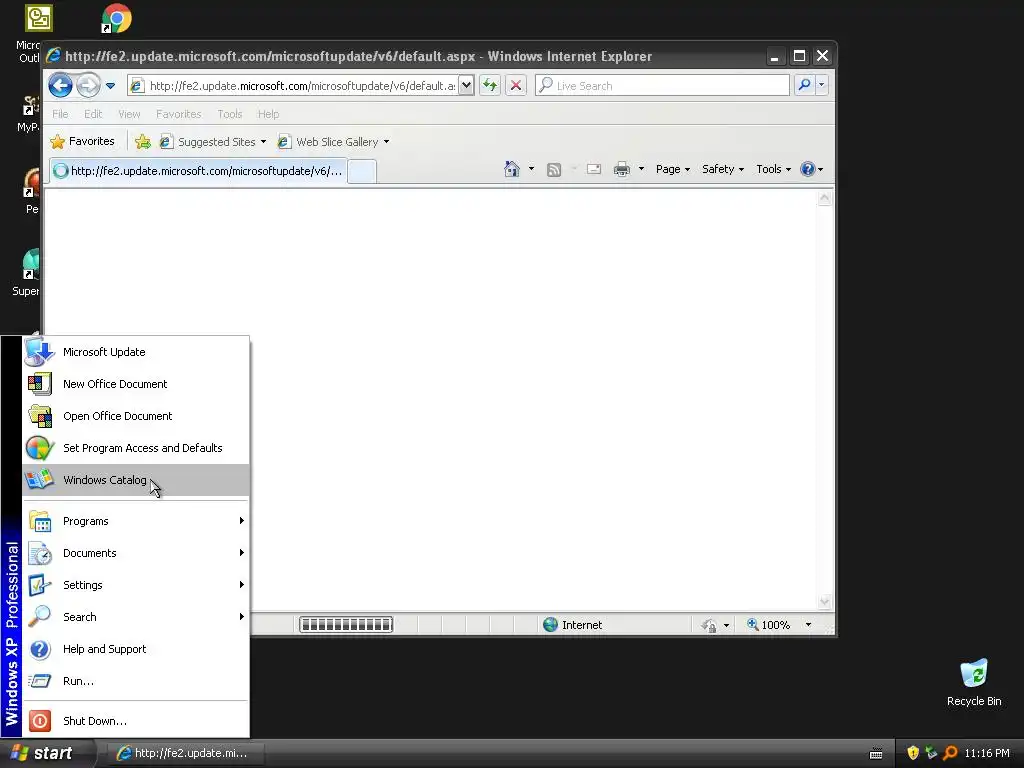Open the Page dropdown menu
The image size is (1024, 768).
[673, 169]
